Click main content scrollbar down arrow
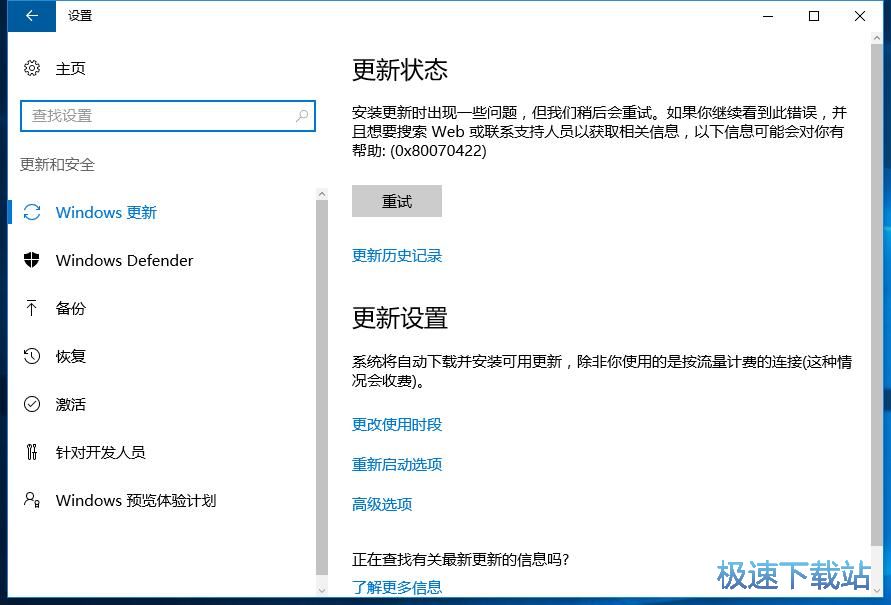This screenshot has width=891, height=605. point(876,591)
